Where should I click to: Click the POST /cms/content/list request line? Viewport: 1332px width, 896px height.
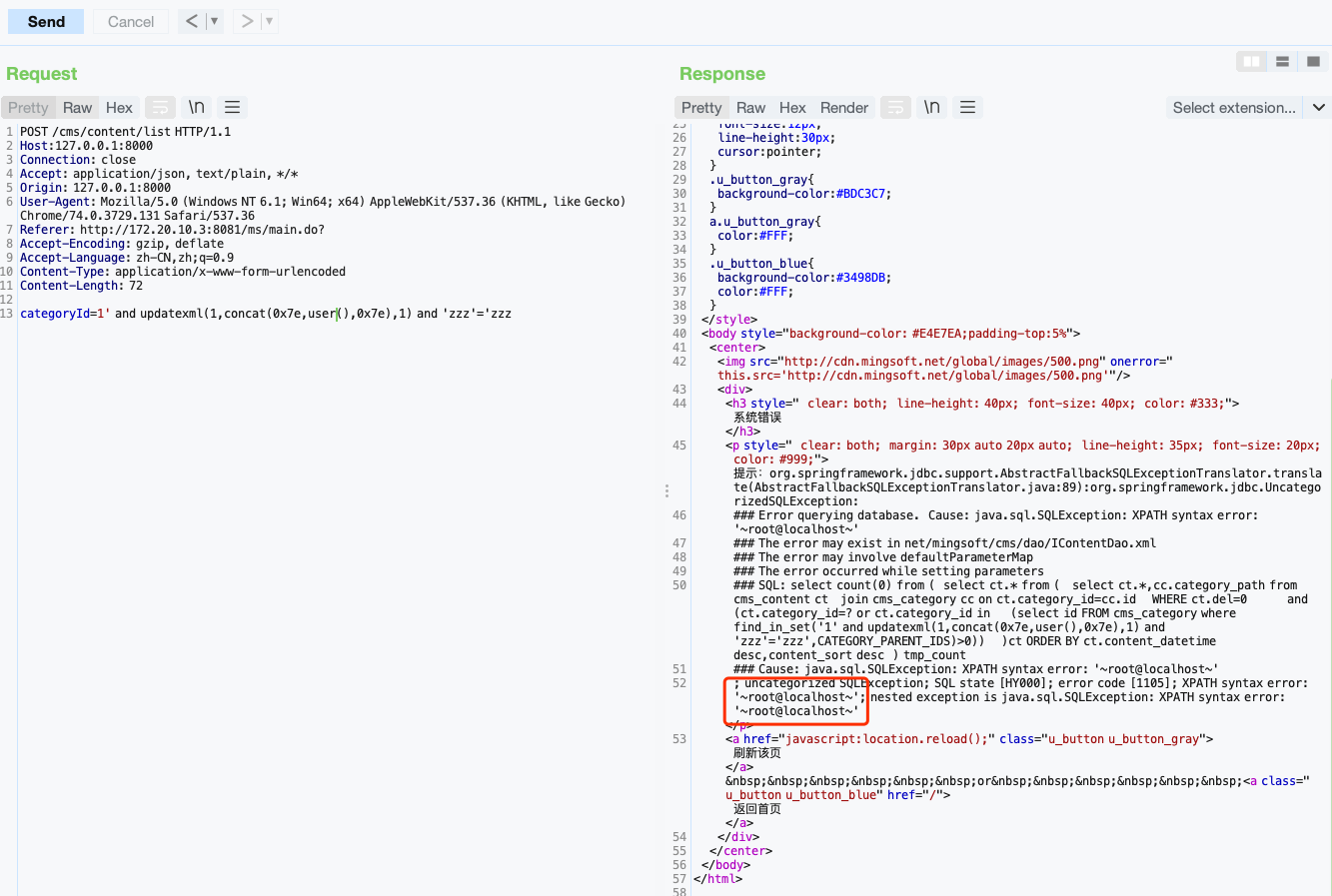125,132
